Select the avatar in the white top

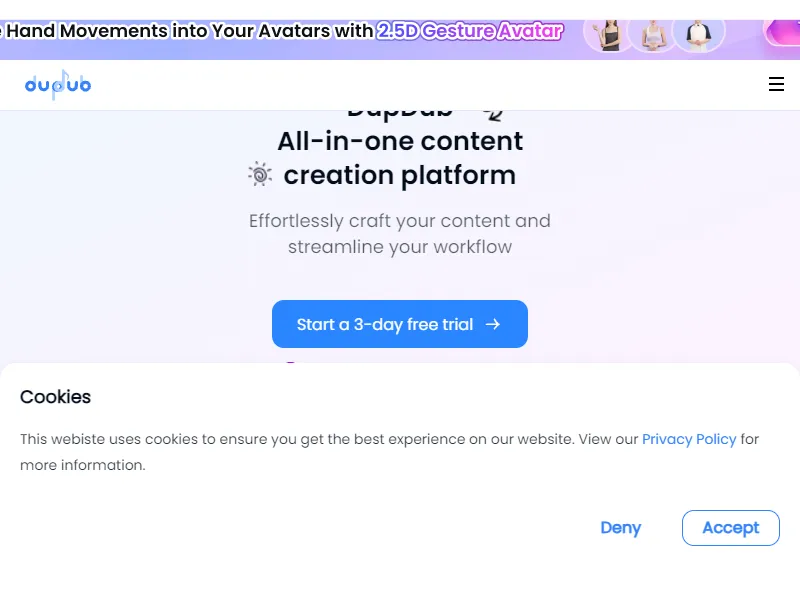(654, 36)
